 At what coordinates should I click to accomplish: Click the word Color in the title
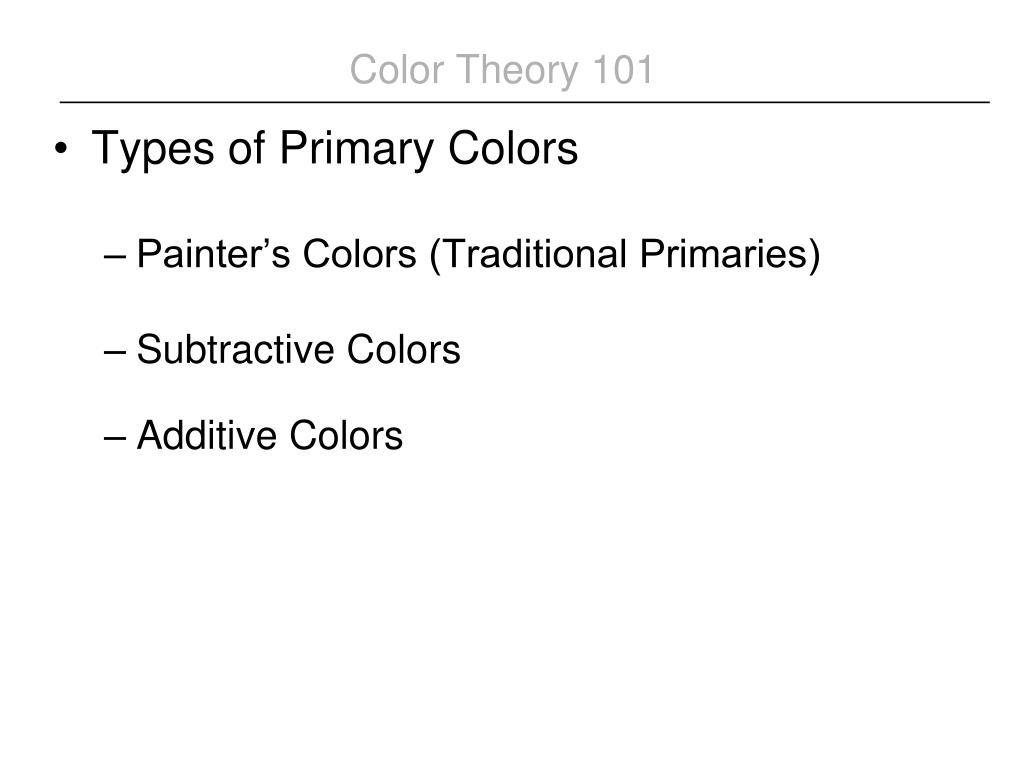tap(397, 70)
